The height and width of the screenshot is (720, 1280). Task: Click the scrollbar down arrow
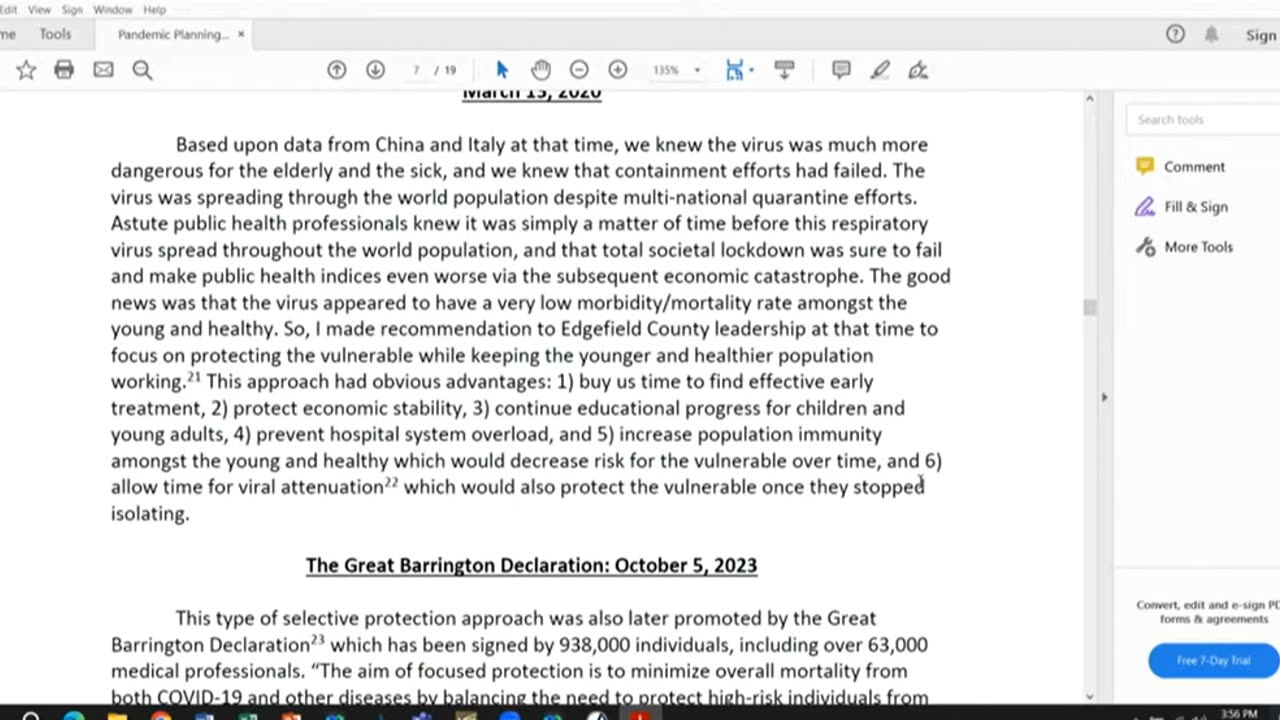(1090, 695)
